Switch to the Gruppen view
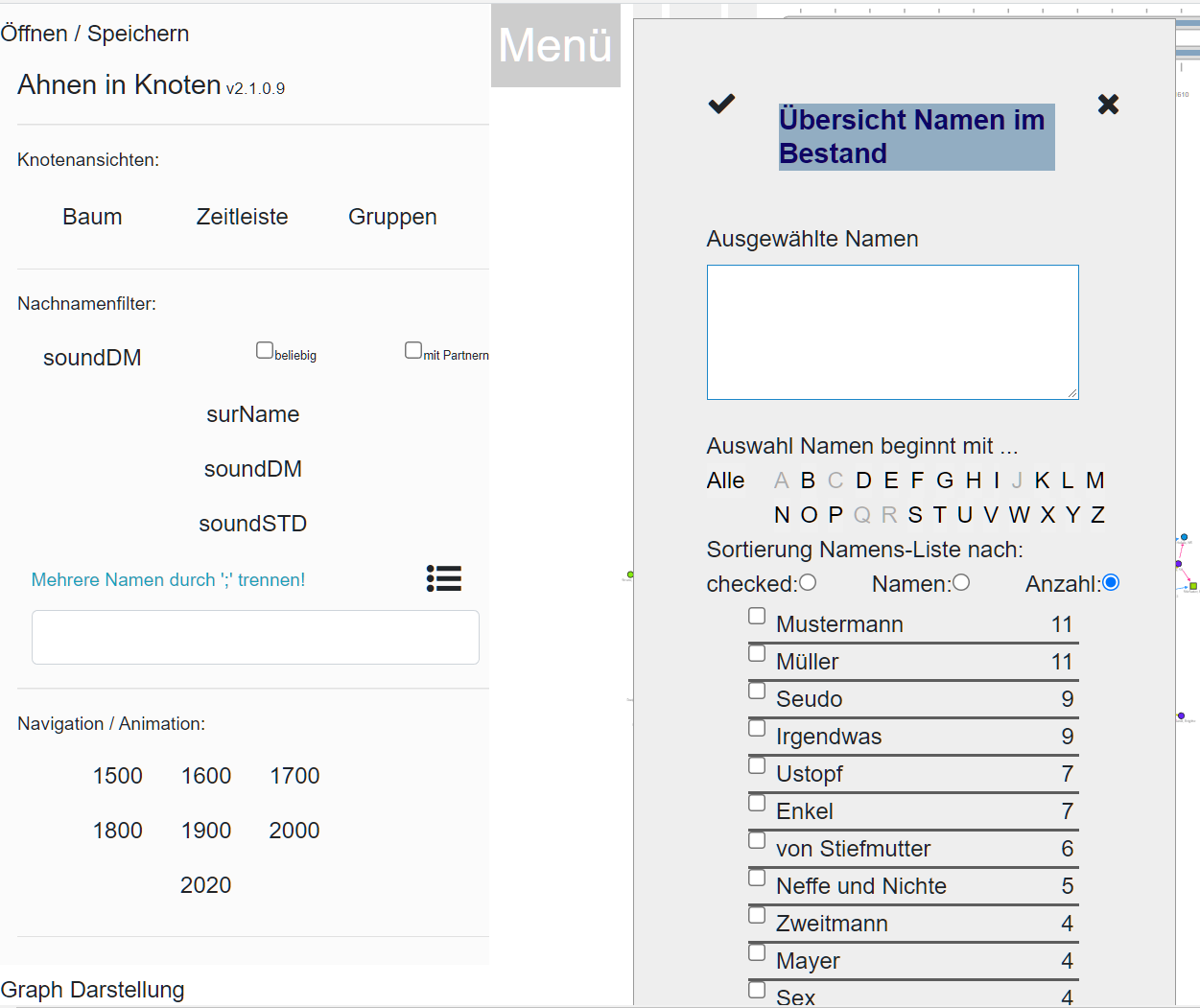1200x1008 pixels. pos(392,217)
